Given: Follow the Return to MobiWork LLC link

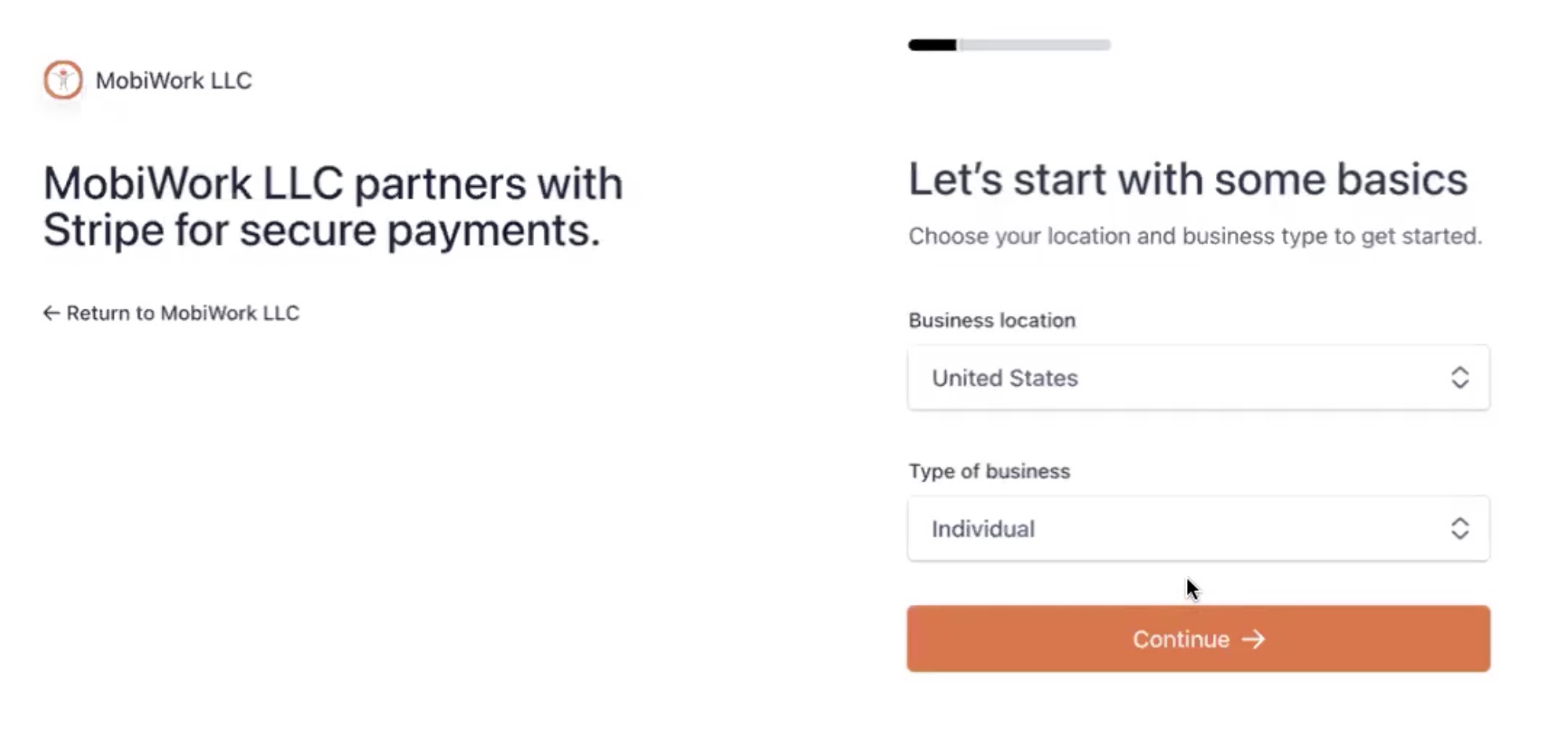Looking at the screenshot, I should pyautogui.click(x=182, y=313).
